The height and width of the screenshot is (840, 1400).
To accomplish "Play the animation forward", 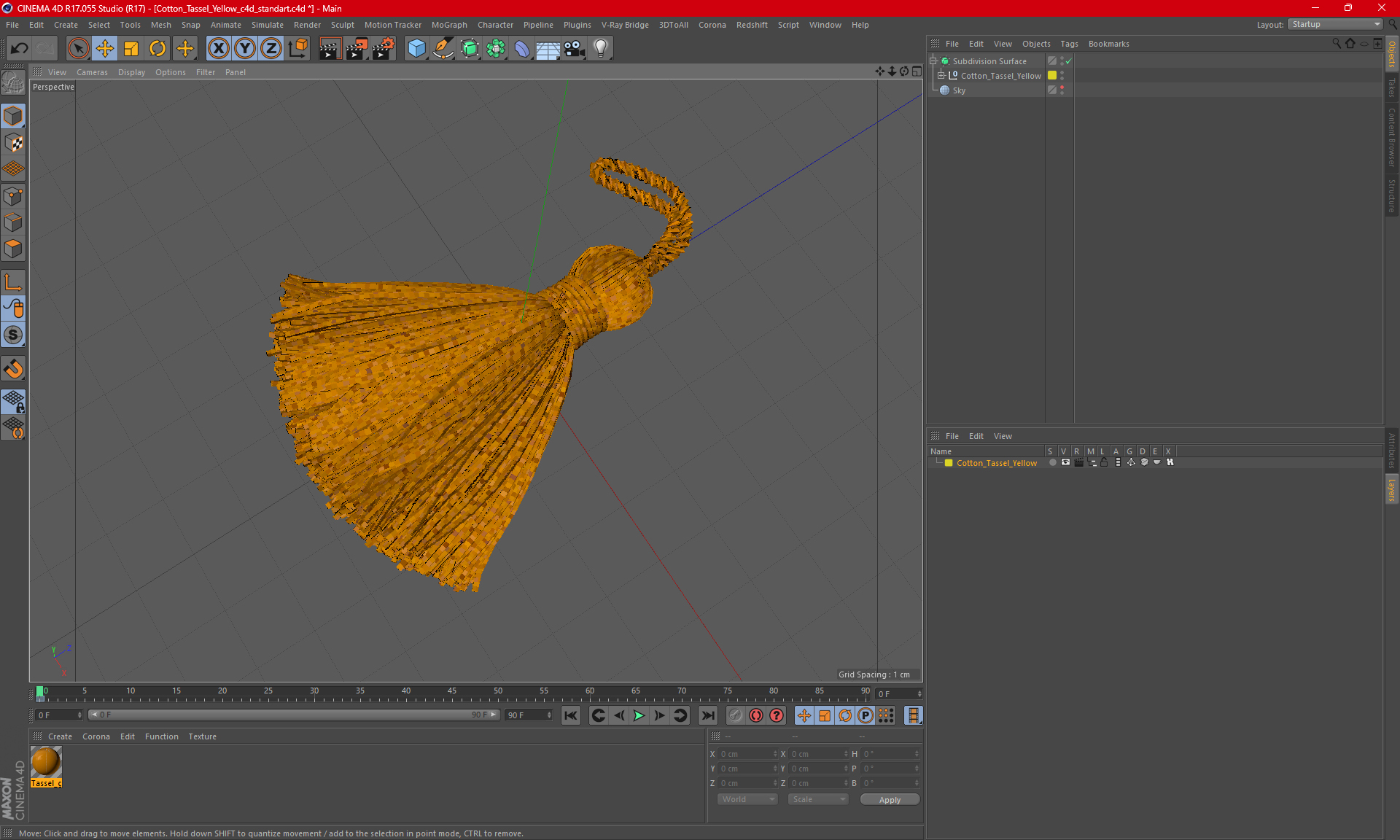I will tap(639, 715).
